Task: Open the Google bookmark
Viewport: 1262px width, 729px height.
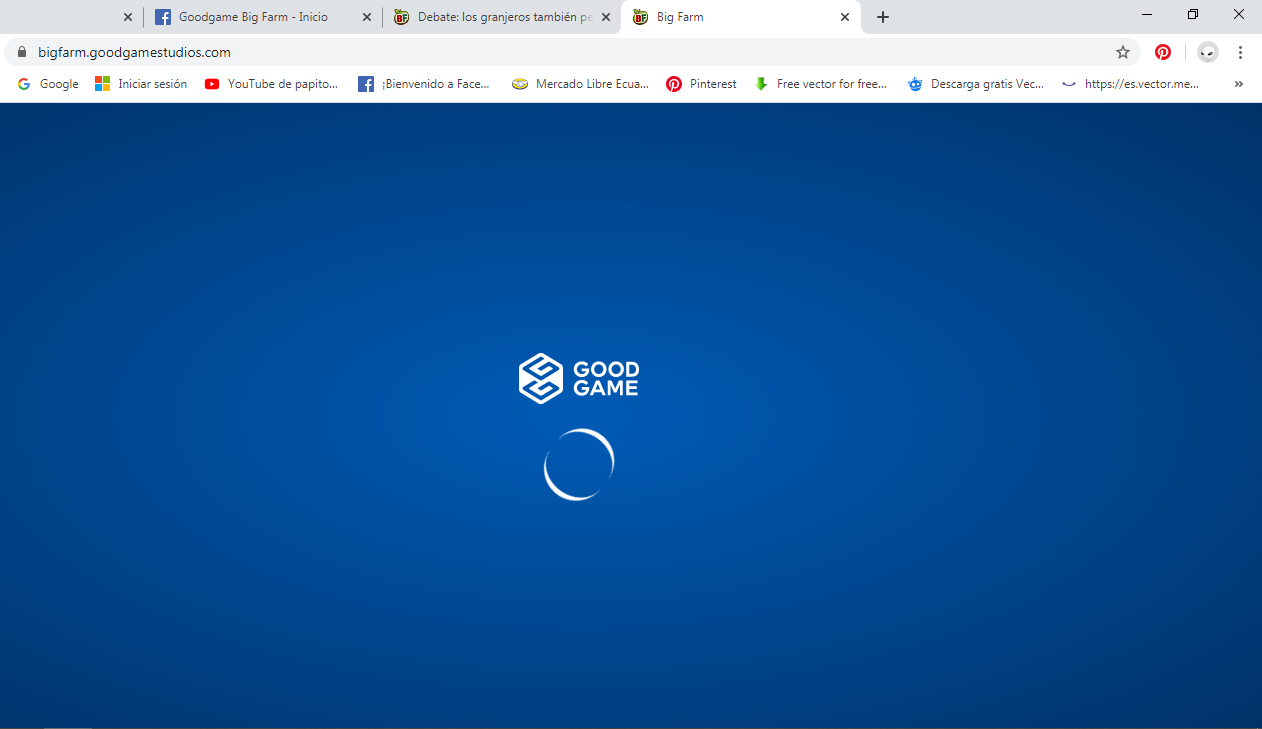Action: 48,84
